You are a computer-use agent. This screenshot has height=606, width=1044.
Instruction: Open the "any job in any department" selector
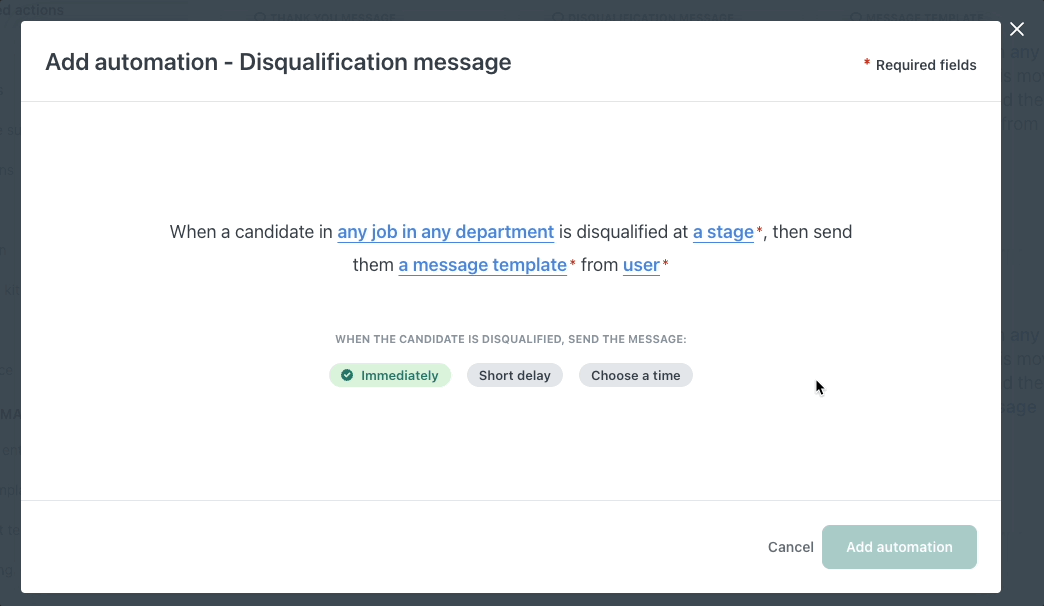click(445, 232)
